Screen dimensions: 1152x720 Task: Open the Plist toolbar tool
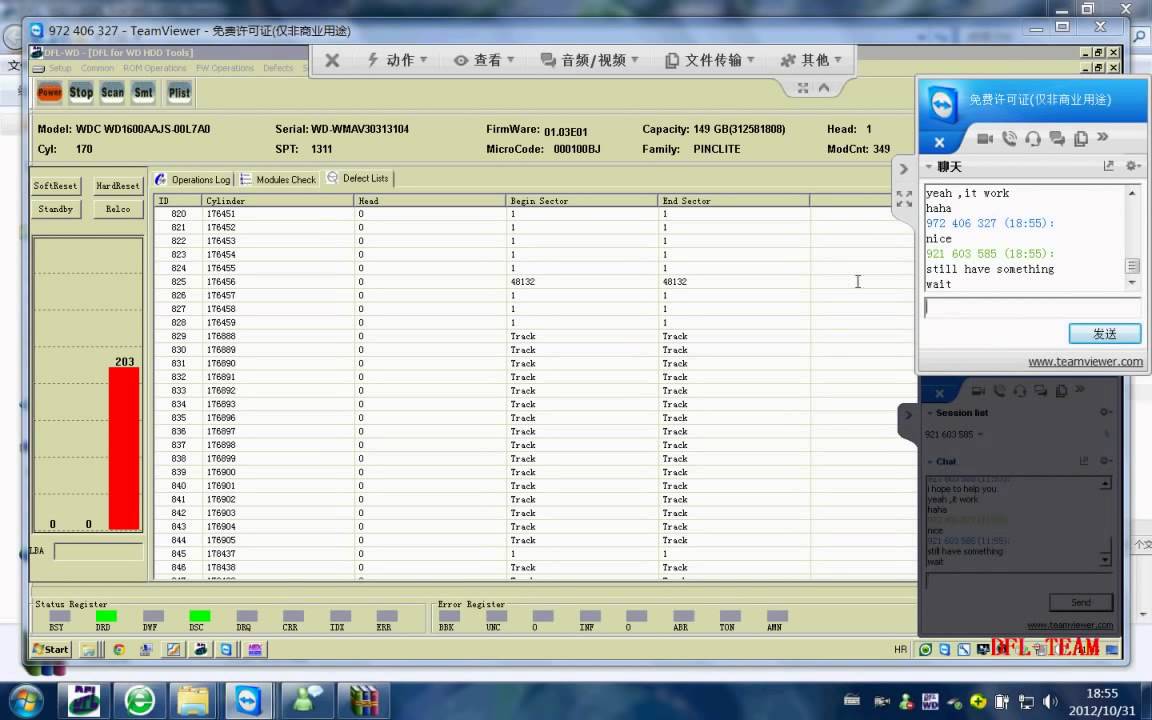179,93
